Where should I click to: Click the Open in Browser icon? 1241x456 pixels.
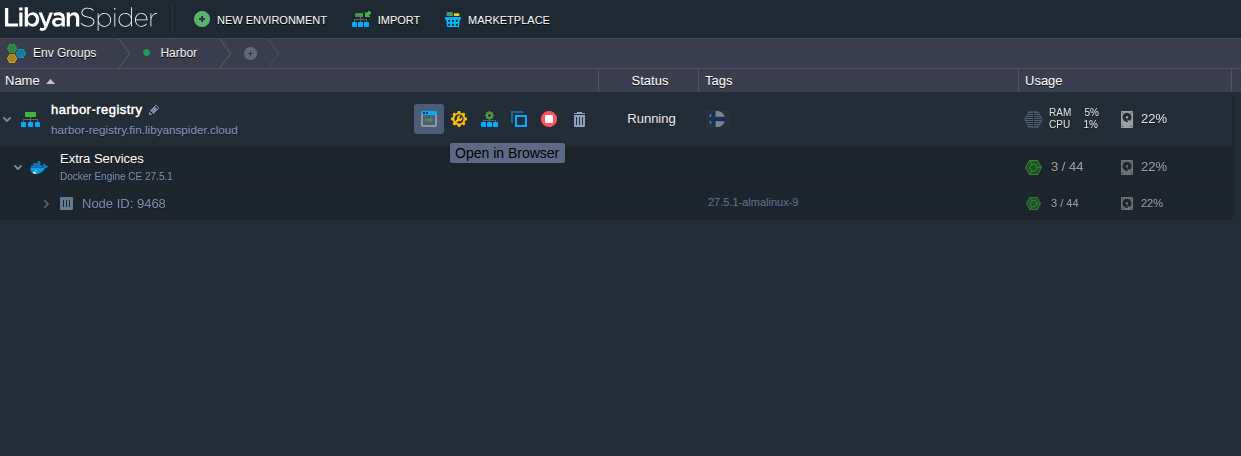click(429, 119)
